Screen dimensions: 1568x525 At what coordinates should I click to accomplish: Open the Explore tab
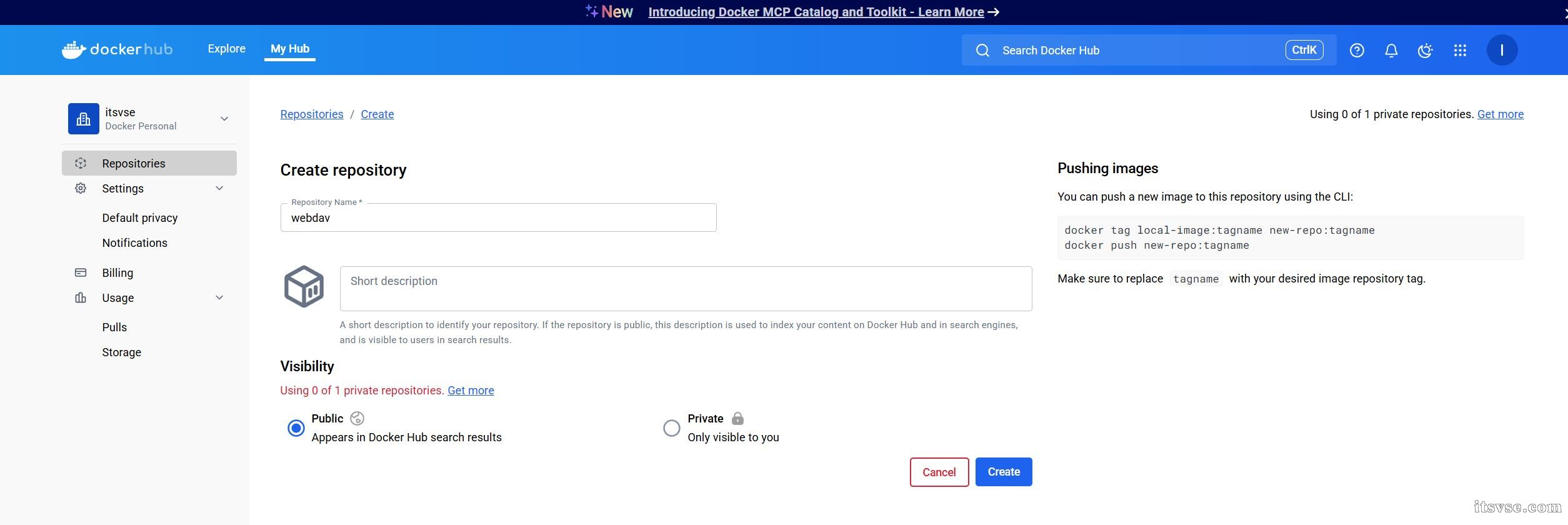tap(226, 49)
